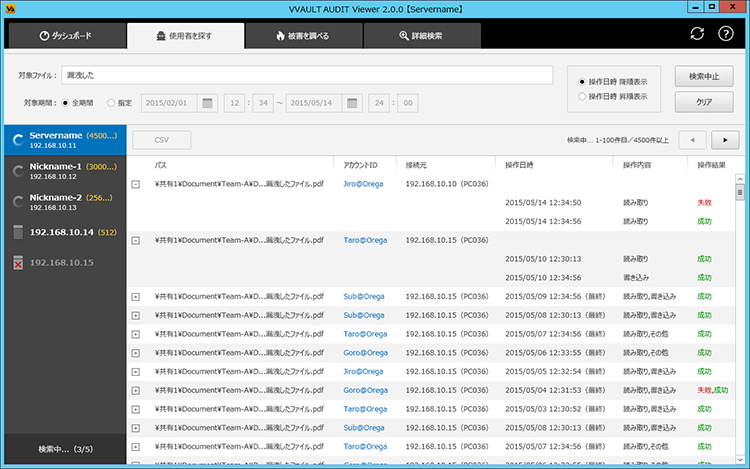Open the help question mark icon
The width and height of the screenshot is (750, 469).
pos(726,34)
